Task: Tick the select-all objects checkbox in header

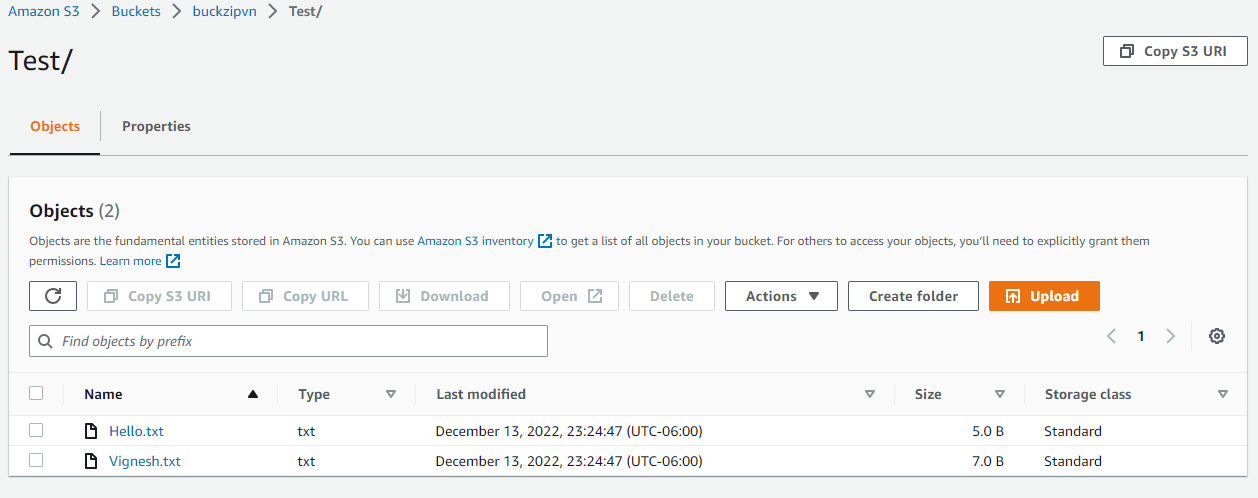Action: pyautogui.click(x=37, y=393)
